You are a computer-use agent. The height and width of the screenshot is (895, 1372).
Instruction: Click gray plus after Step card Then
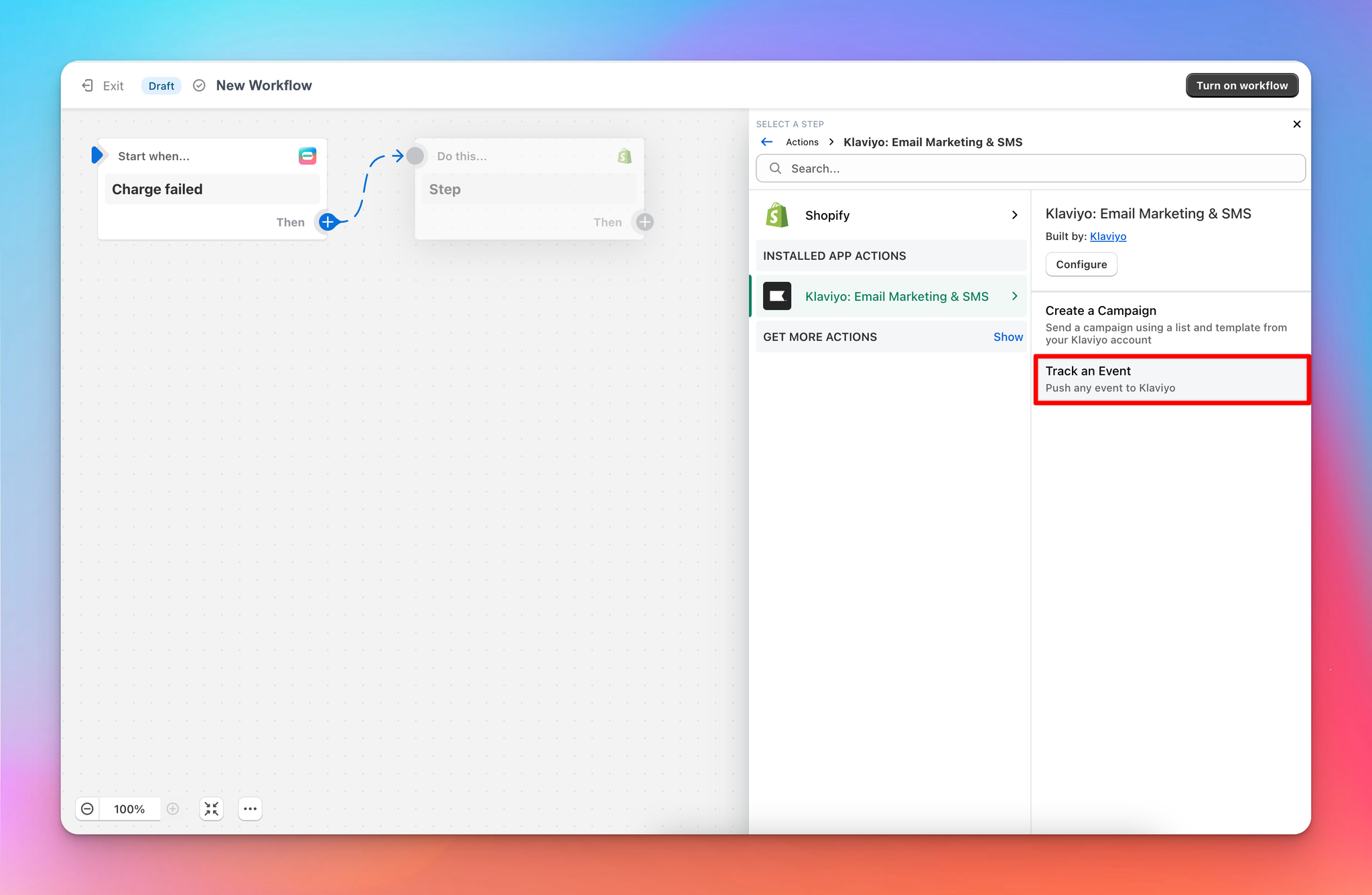(x=644, y=222)
